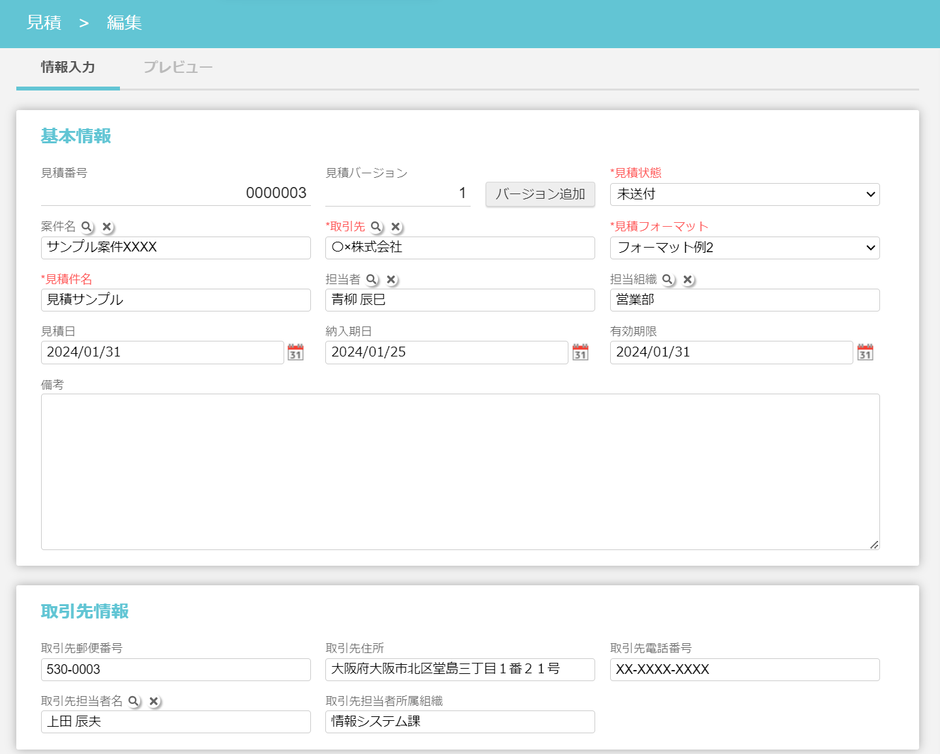Open the 取引先 lookup search icon
The image size is (940, 754).
(377, 227)
